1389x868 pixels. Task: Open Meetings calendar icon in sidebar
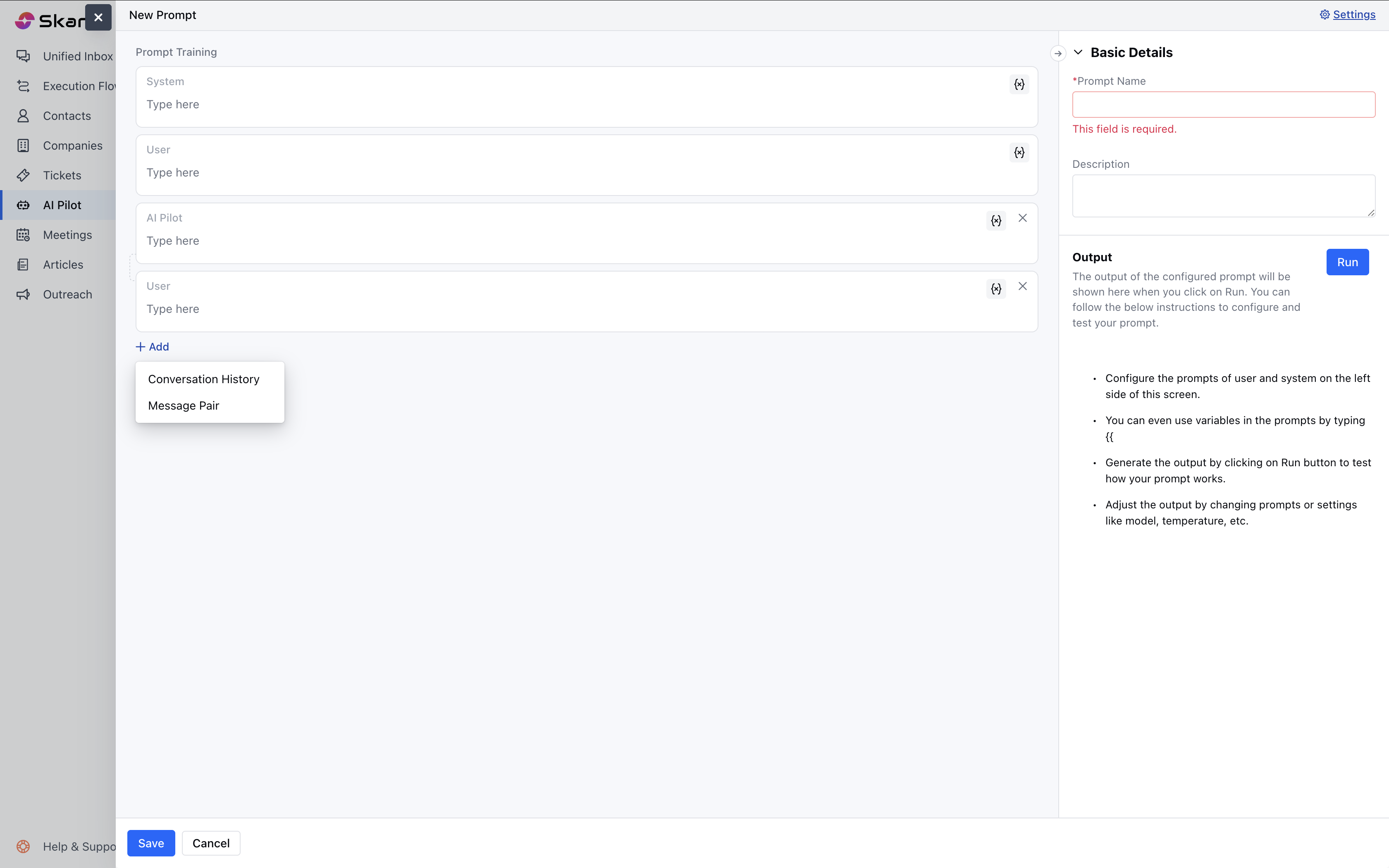click(23, 235)
